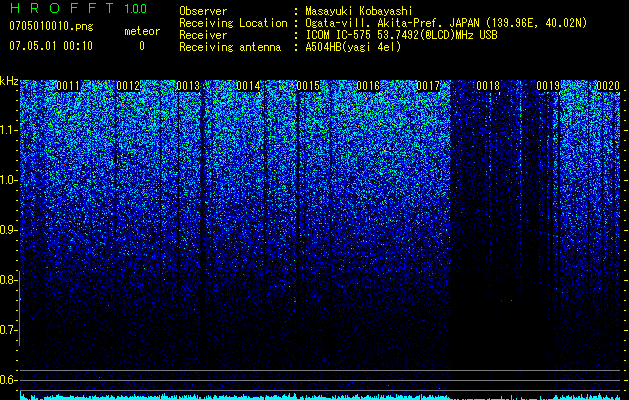Click the ICOM IC-575 receiver description

click(x=401, y=35)
